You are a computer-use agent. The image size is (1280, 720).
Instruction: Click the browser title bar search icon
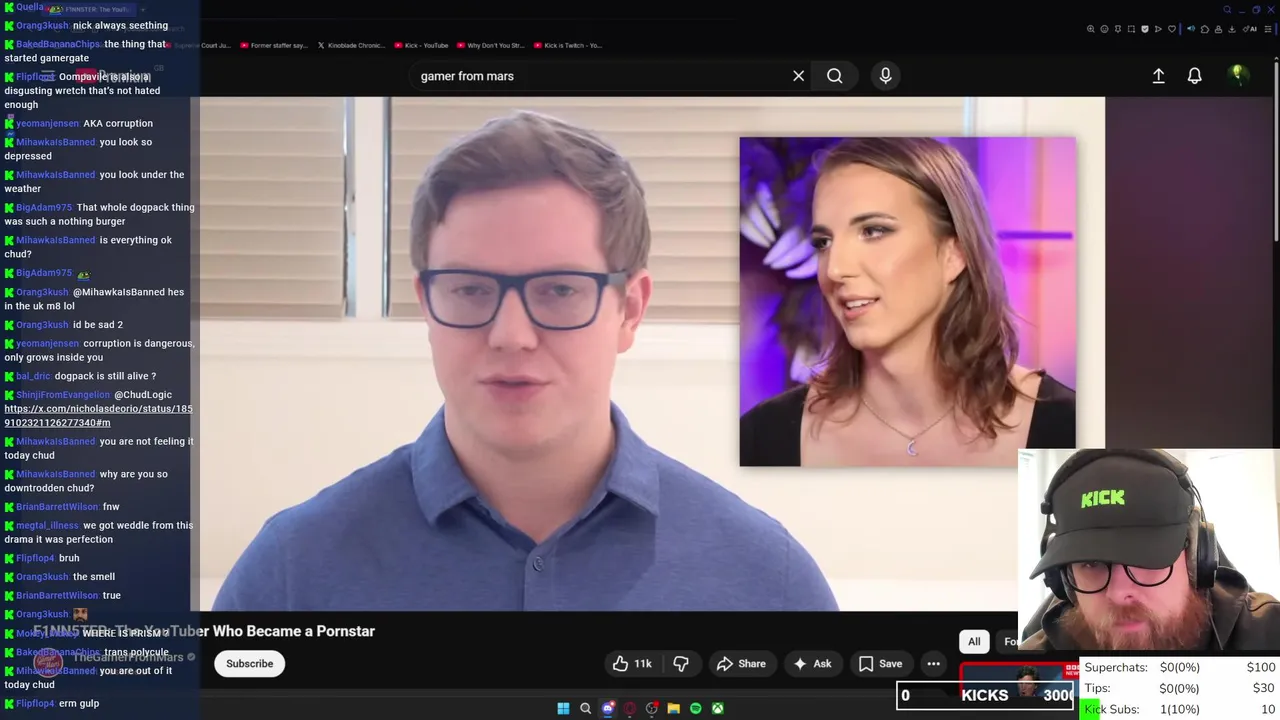(1227, 9)
